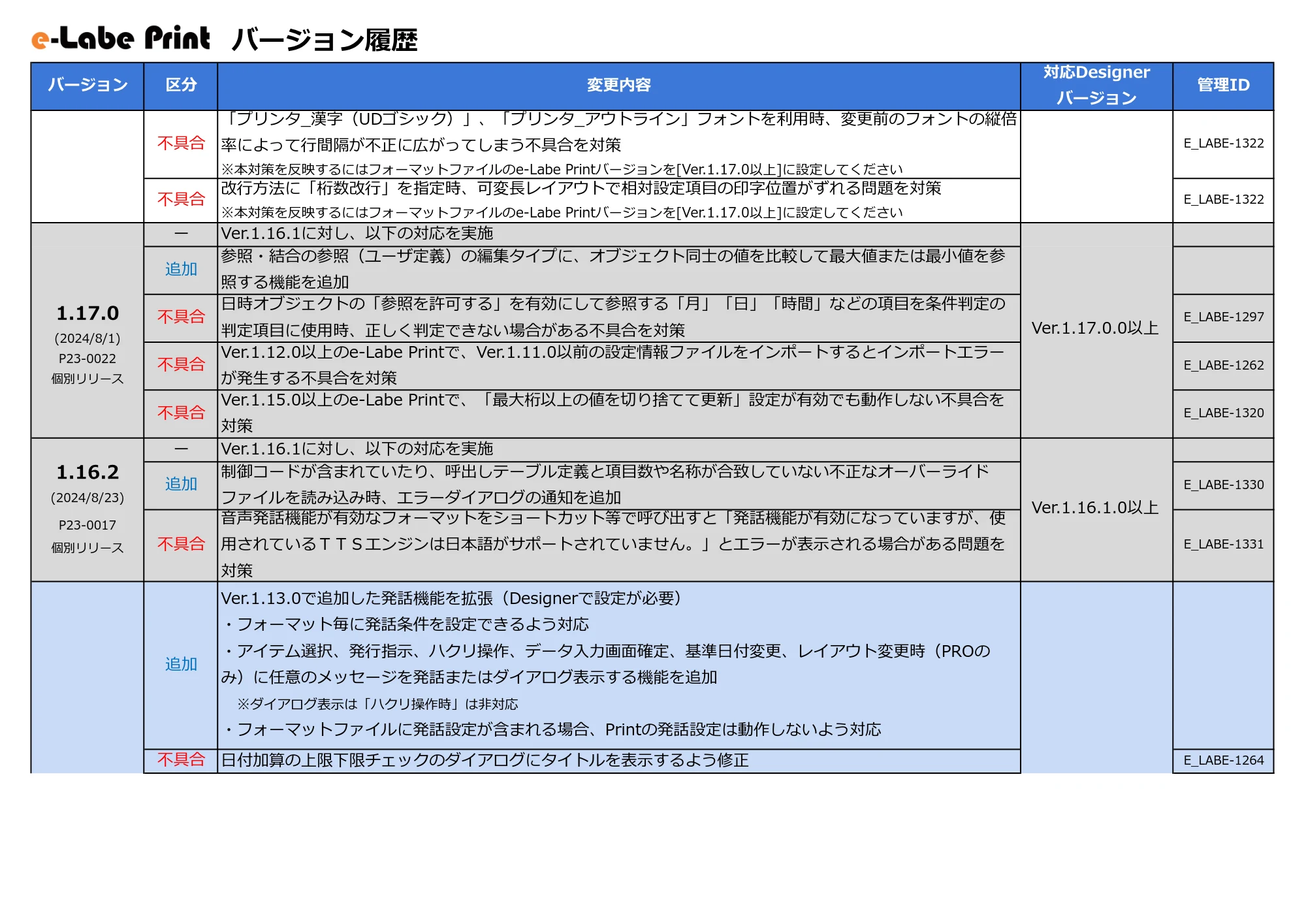Select the バージョン履歴 title text
The image size is (1306, 924).
[x=325, y=40]
